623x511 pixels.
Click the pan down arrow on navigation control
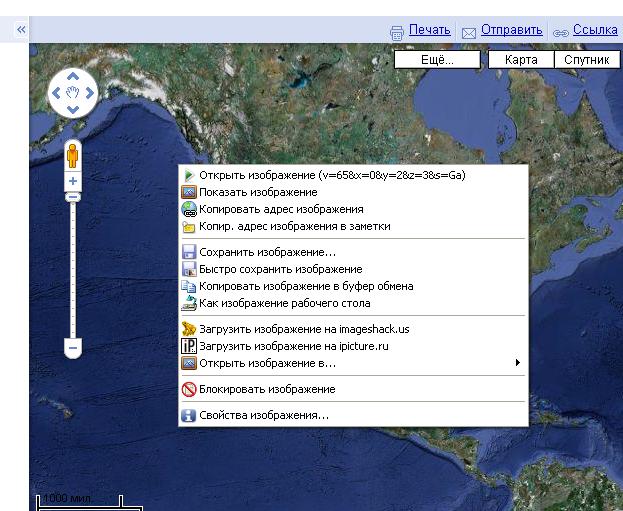click(x=73, y=110)
